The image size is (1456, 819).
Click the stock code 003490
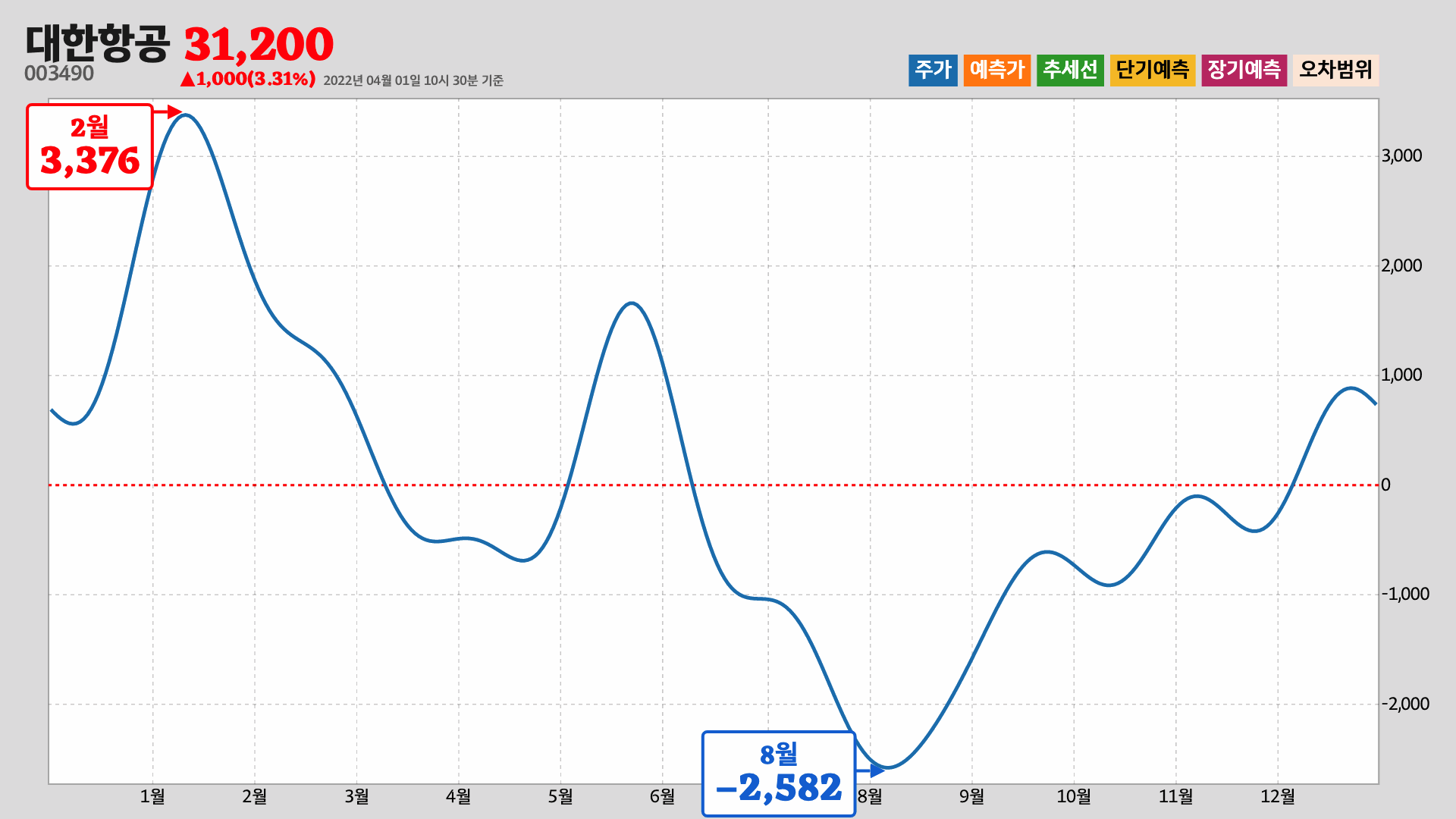pyautogui.click(x=59, y=74)
